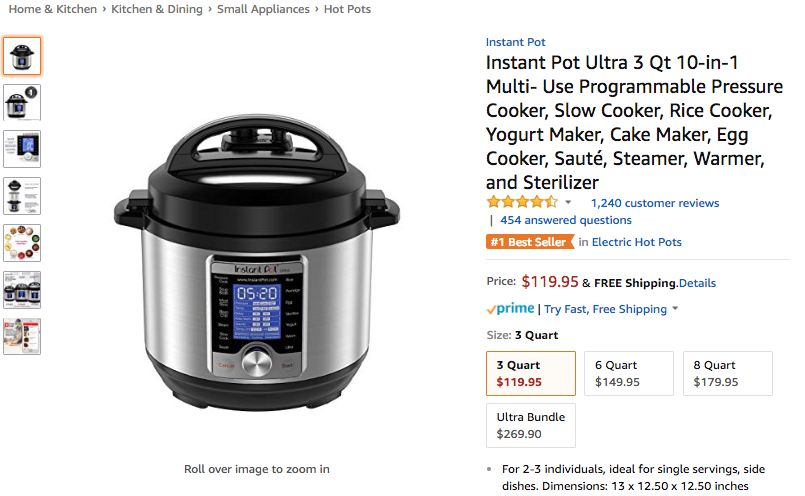Click the Prime logo icon
Viewport: 805px width, 496px height.
coord(511,309)
